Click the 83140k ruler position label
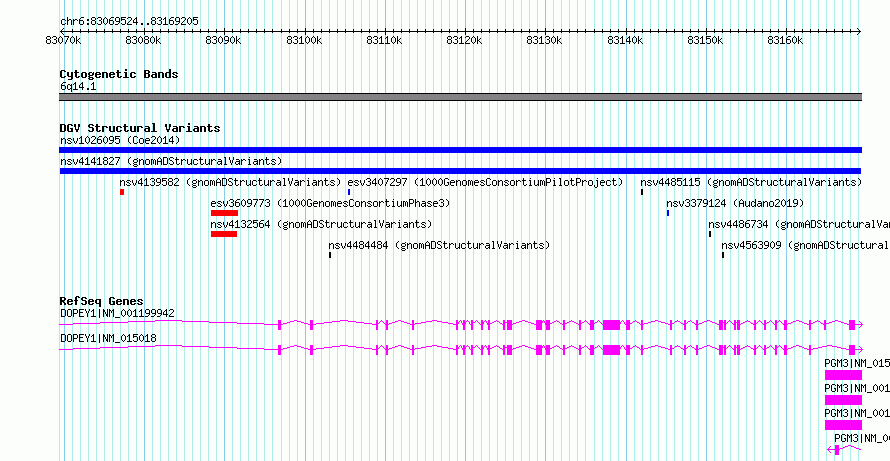 (x=625, y=40)
